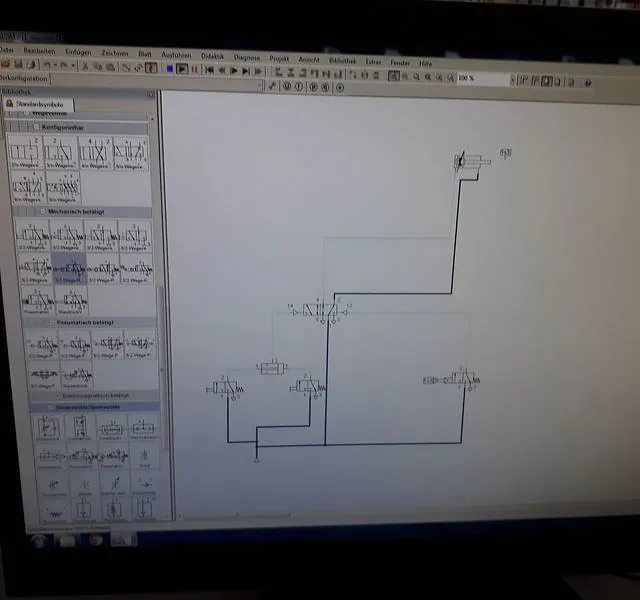
Task: Click the solid black play arrow icon
Action: point(234,71)
